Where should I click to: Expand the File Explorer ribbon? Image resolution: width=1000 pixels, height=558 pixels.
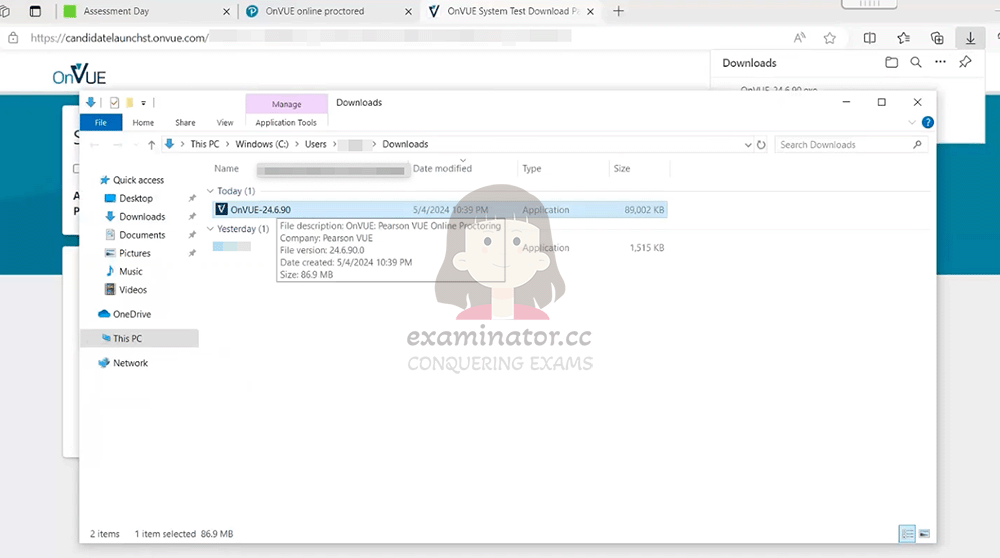(912, 122)
